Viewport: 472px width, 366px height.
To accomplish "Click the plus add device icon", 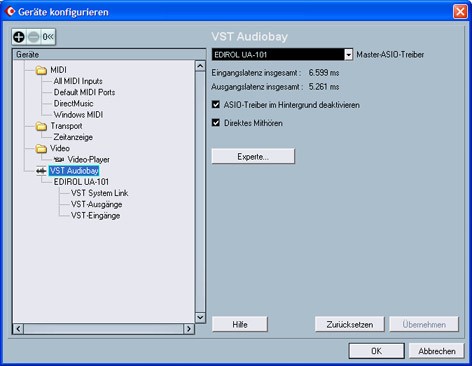I will click(19, 37).
